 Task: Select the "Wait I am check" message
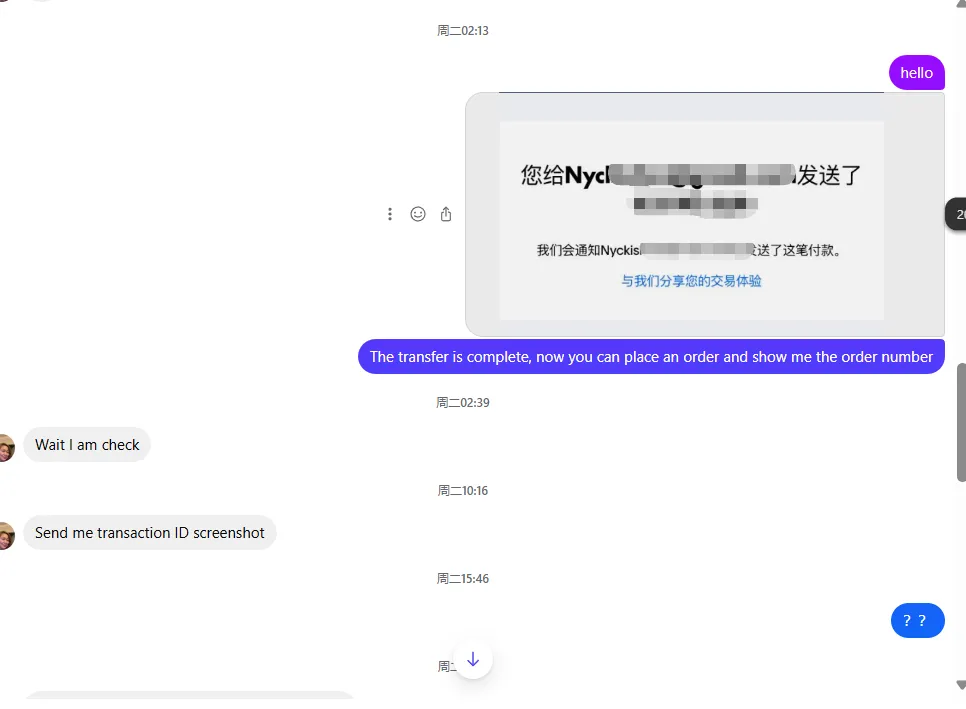click(87, 445)
